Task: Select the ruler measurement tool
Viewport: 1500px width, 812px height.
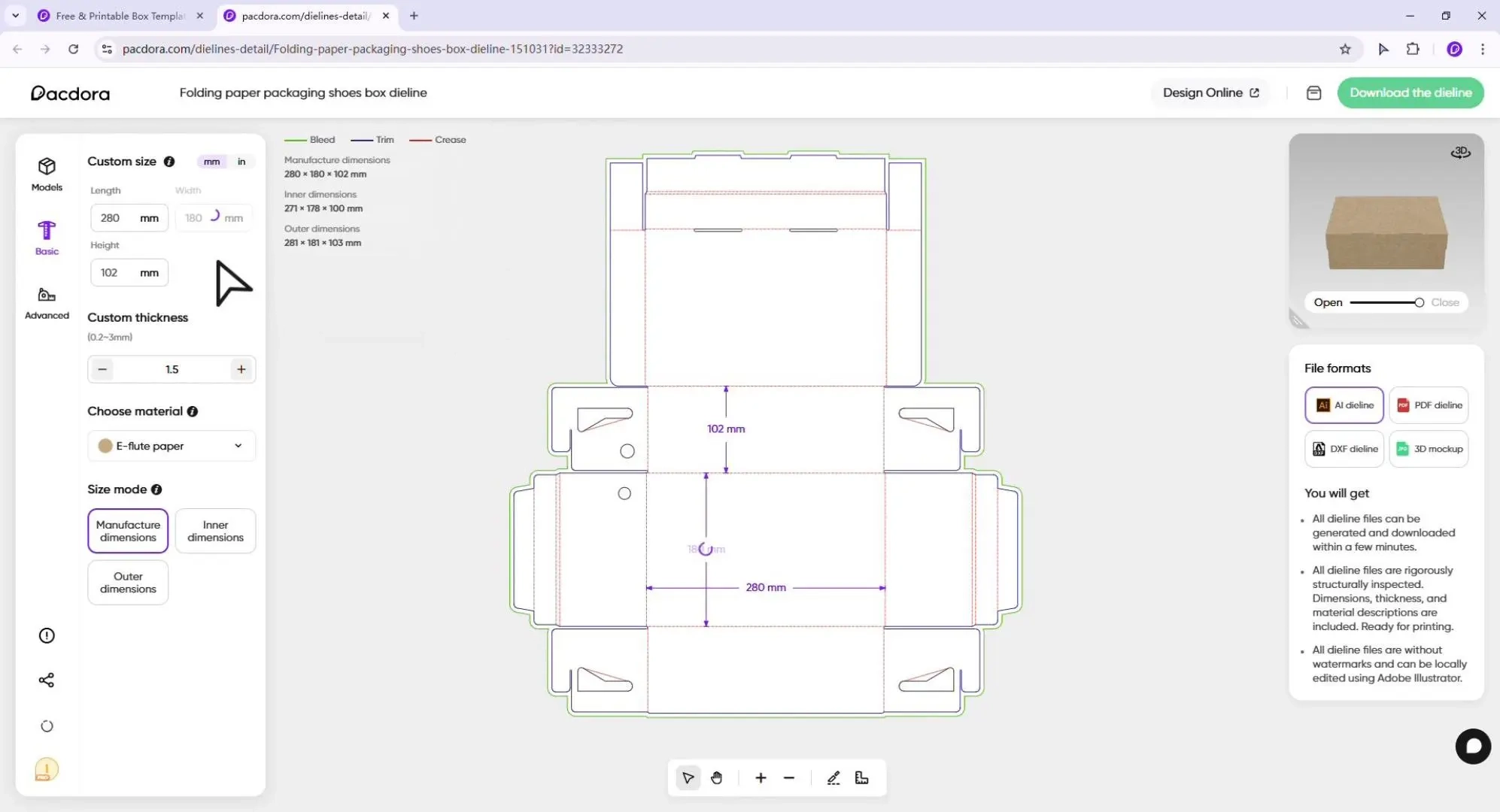Action: click(861, 778)
